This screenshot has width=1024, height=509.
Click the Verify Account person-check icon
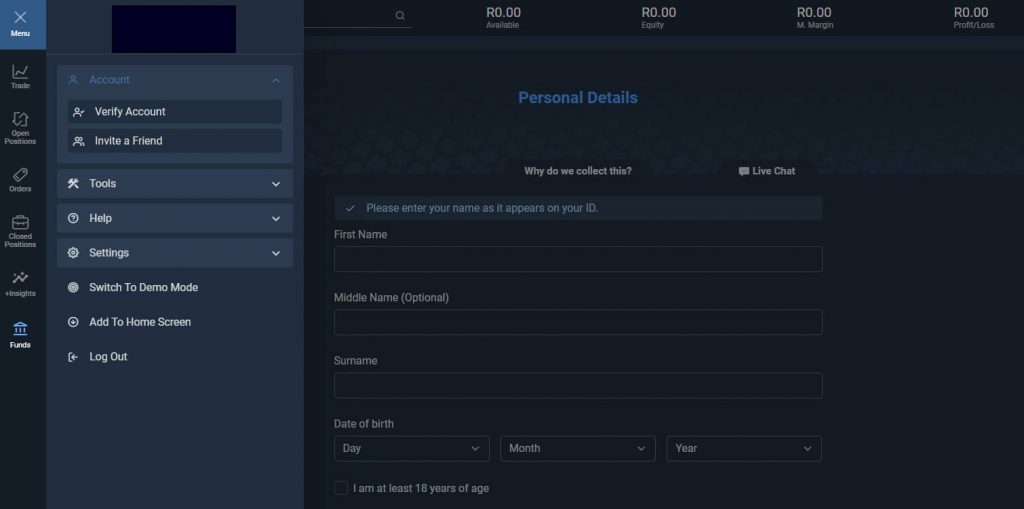[x=78, y=112]
